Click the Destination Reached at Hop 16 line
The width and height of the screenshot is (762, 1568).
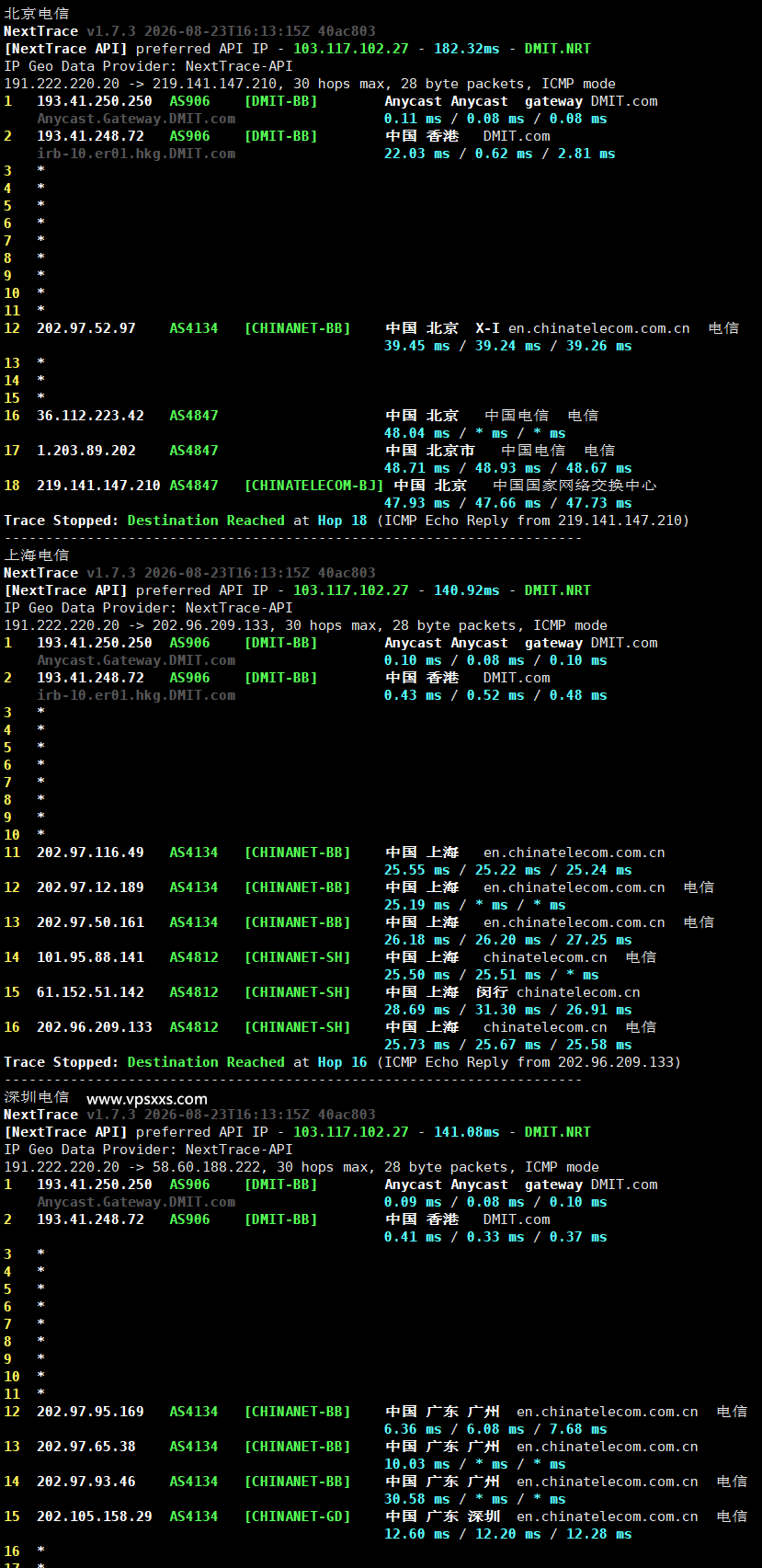pyautogui.click(x=343, y=1062)
